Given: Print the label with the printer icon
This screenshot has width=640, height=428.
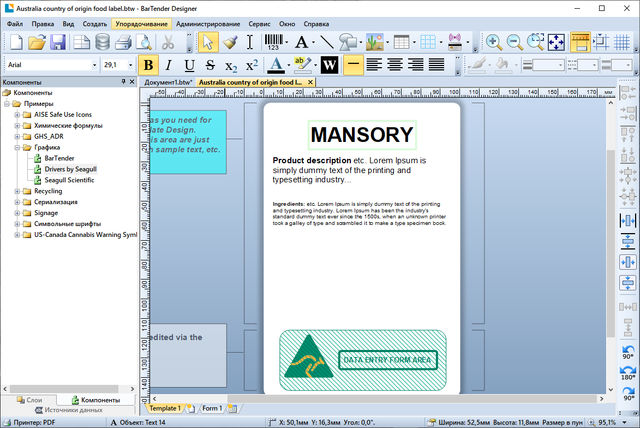Looking at the screenshot, I should pos(123,42).
